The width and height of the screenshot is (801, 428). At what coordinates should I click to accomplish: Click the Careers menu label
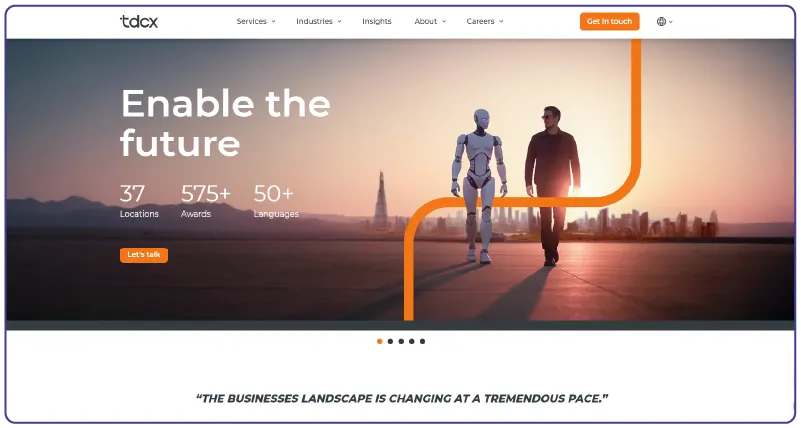[x=480, y=21]
